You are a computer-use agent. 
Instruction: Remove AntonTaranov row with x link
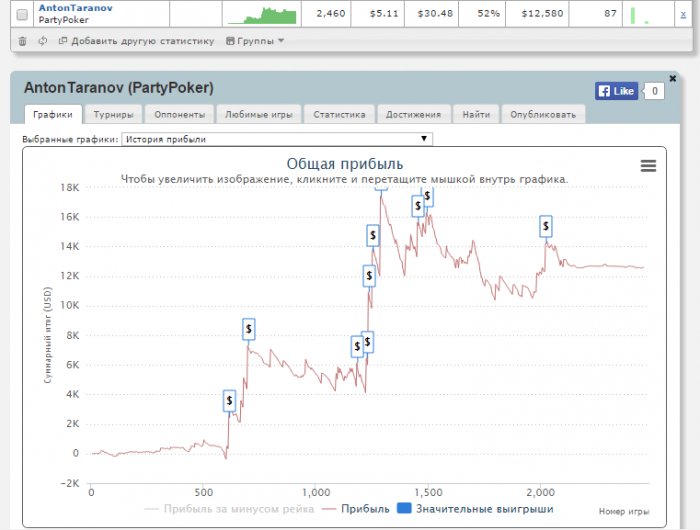pyautogui.click(x=683, y=14)
